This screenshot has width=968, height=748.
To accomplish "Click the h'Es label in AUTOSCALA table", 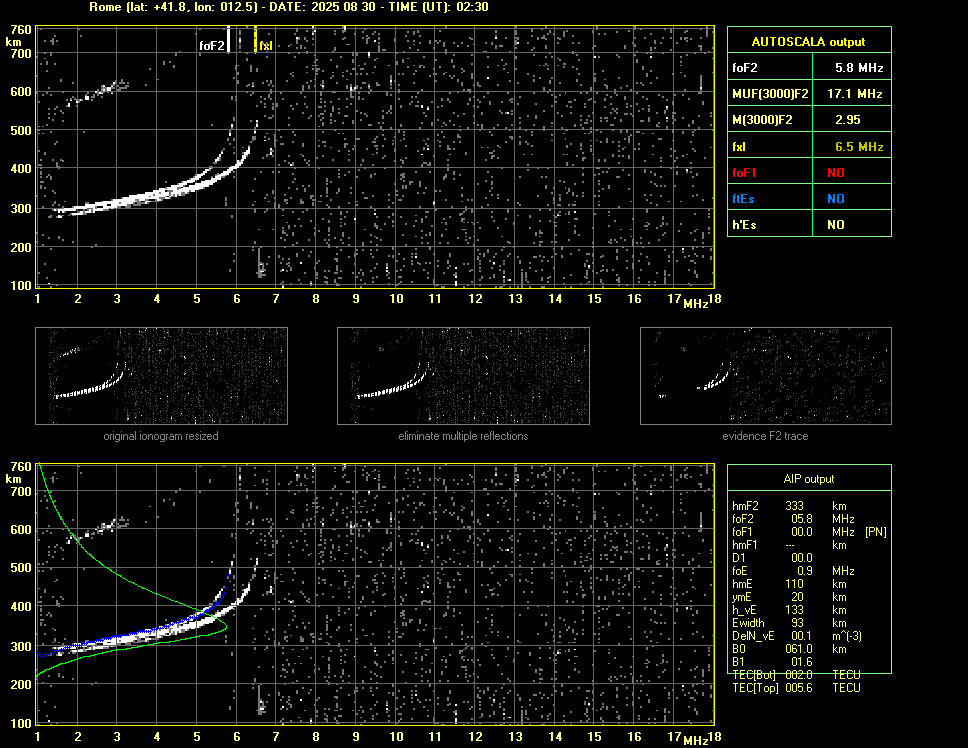I will coord(744,225).
